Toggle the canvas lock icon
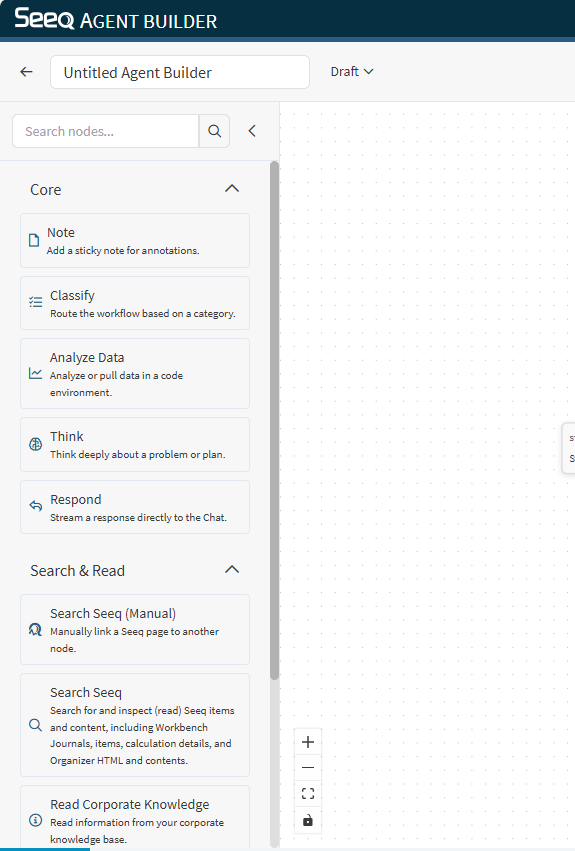The height and width of the screenshot is (851, 575). pos(308,820)
